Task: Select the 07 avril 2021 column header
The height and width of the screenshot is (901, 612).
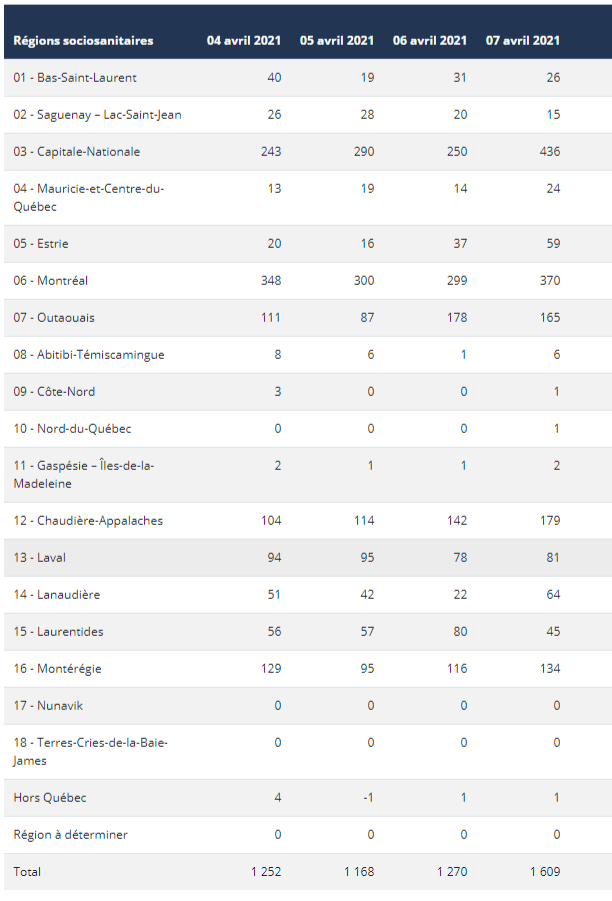Action: coord(523,41)
